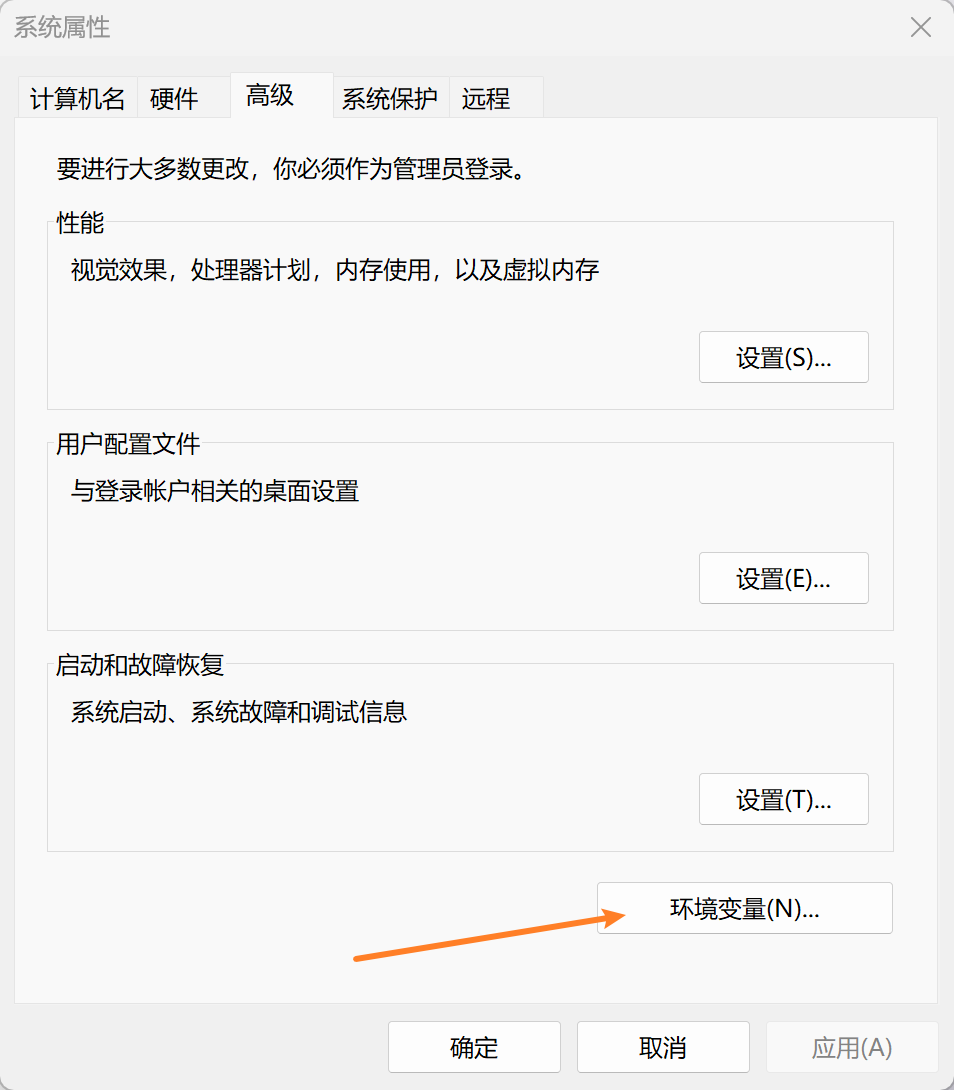Open the 系统保护 tab
Screen dimensions: 954x1090
[390, 97]
